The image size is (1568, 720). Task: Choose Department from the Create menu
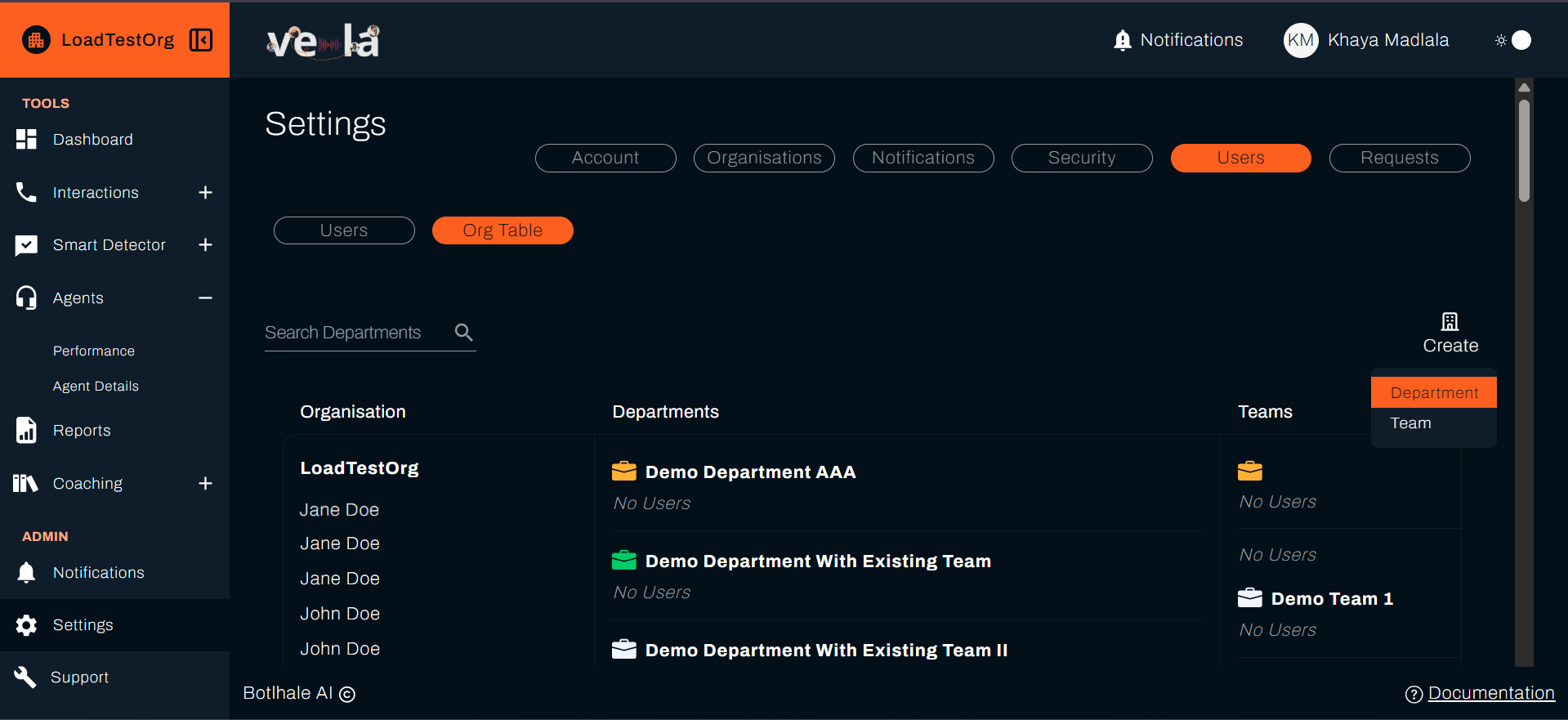click(x=1433, y=393)
